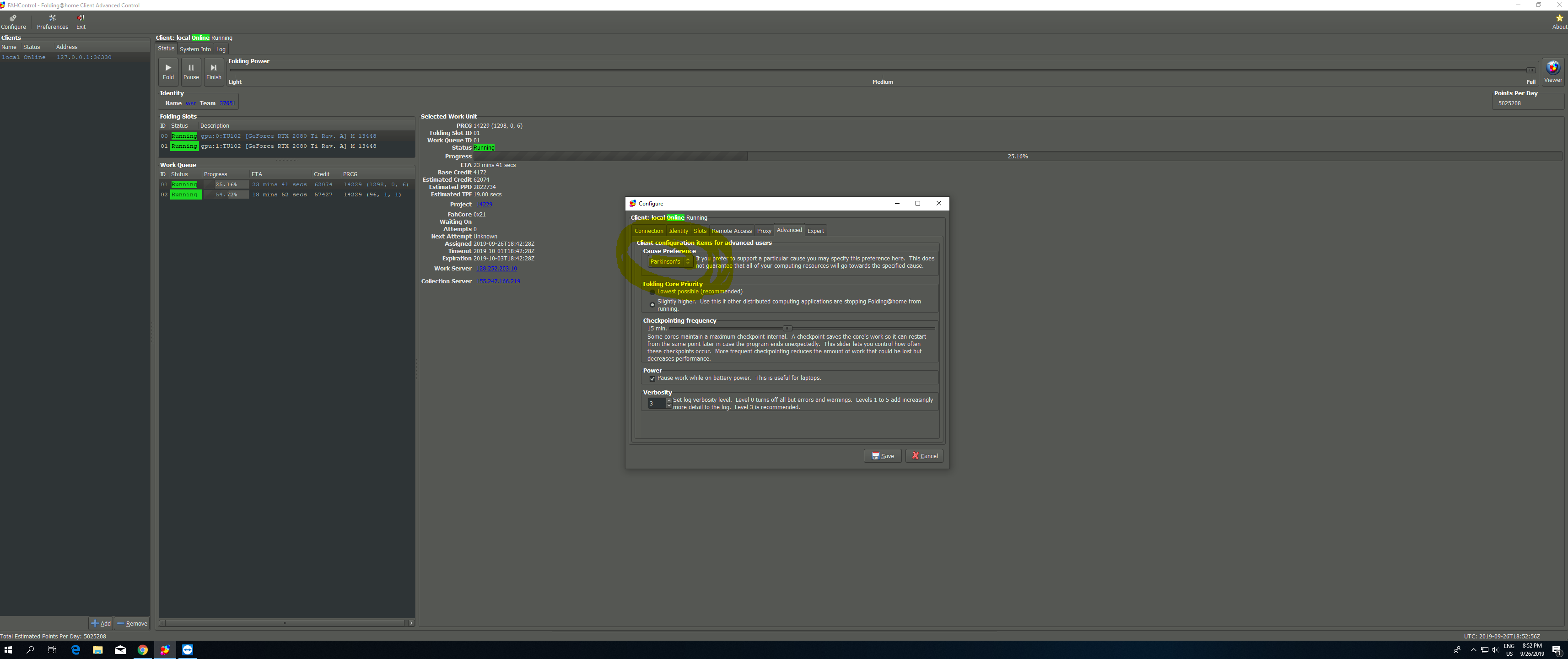Image resolution: width=1568 pixels, height=659 pixels.
Task: Click the verbosity value input field
Action: click(656, 403)
